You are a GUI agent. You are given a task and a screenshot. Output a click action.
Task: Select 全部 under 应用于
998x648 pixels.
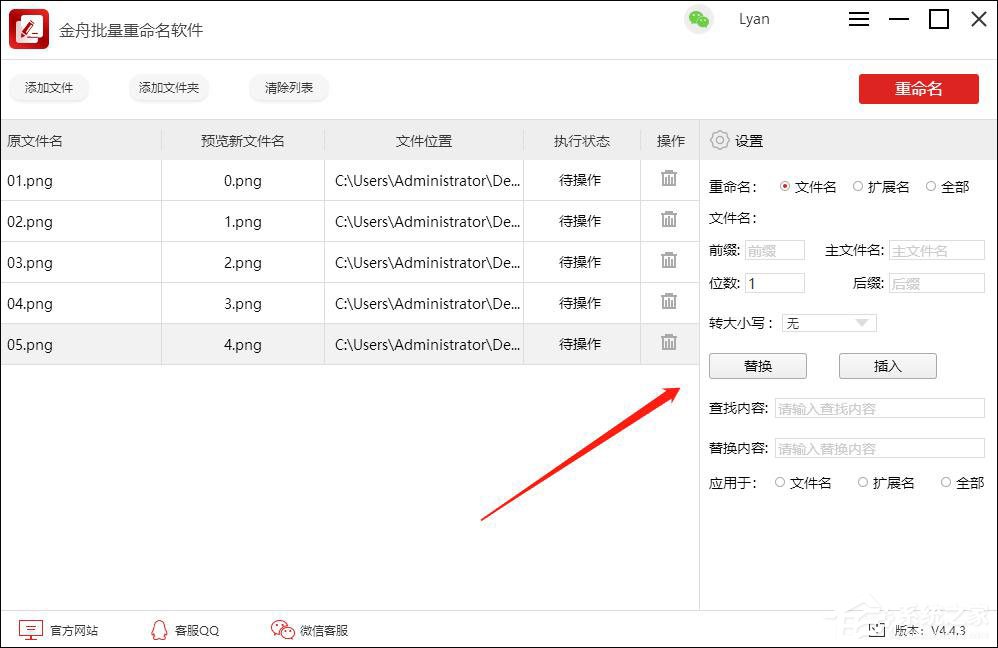pyautogui.click(x=945, y=482)
